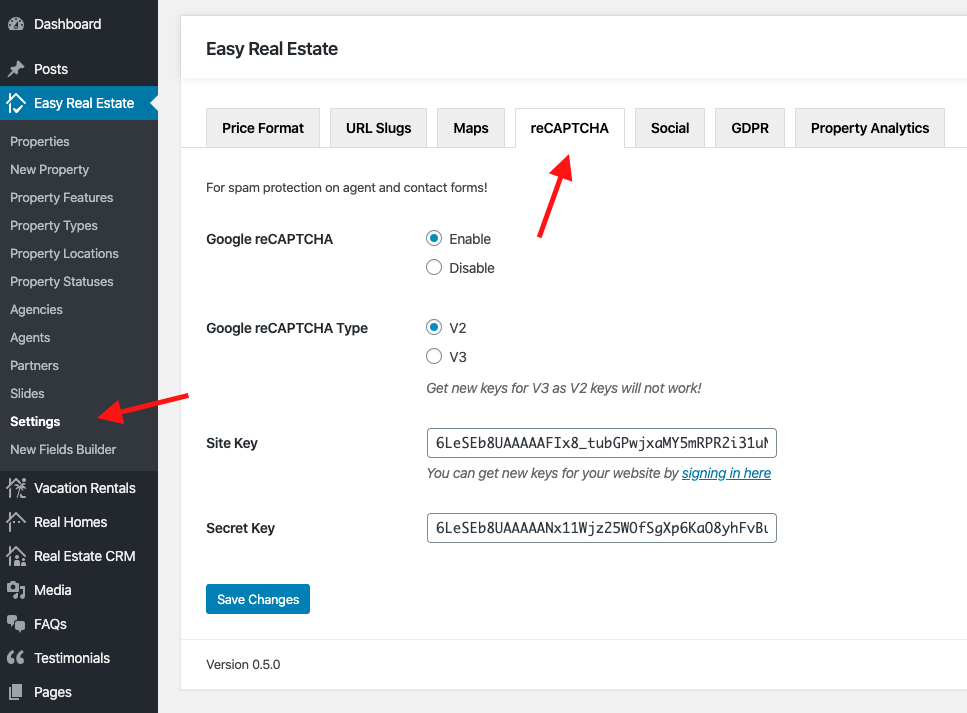The height and width of the screenshot is (713, 967).
Task: Click the Posts pushpin icon
Action: pyautogui.click(x=16, y=68)
